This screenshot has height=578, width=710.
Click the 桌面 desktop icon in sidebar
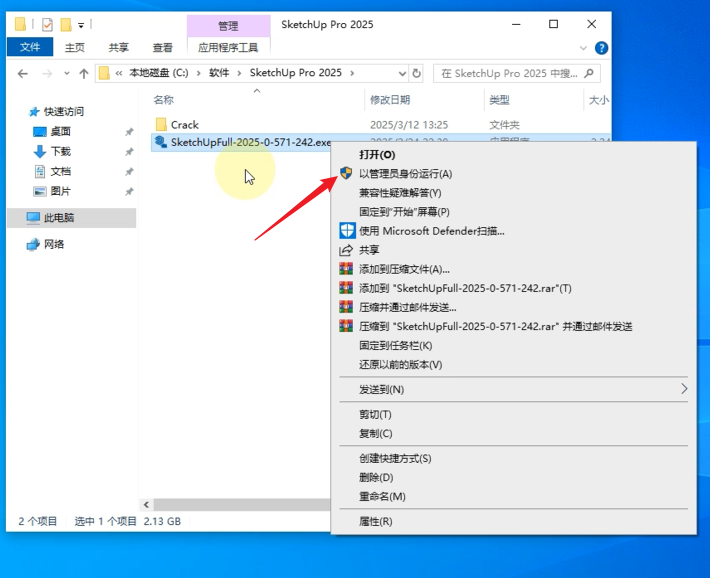pos(40,132)
